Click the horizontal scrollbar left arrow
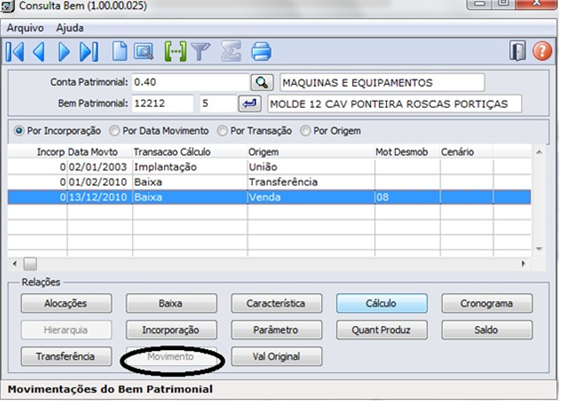 click(x=15, y=264)
